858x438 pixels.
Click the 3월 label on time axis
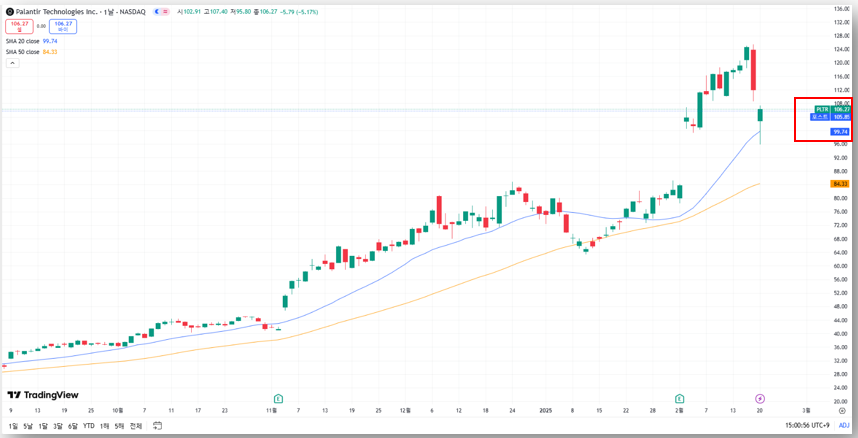pos(807,410)
